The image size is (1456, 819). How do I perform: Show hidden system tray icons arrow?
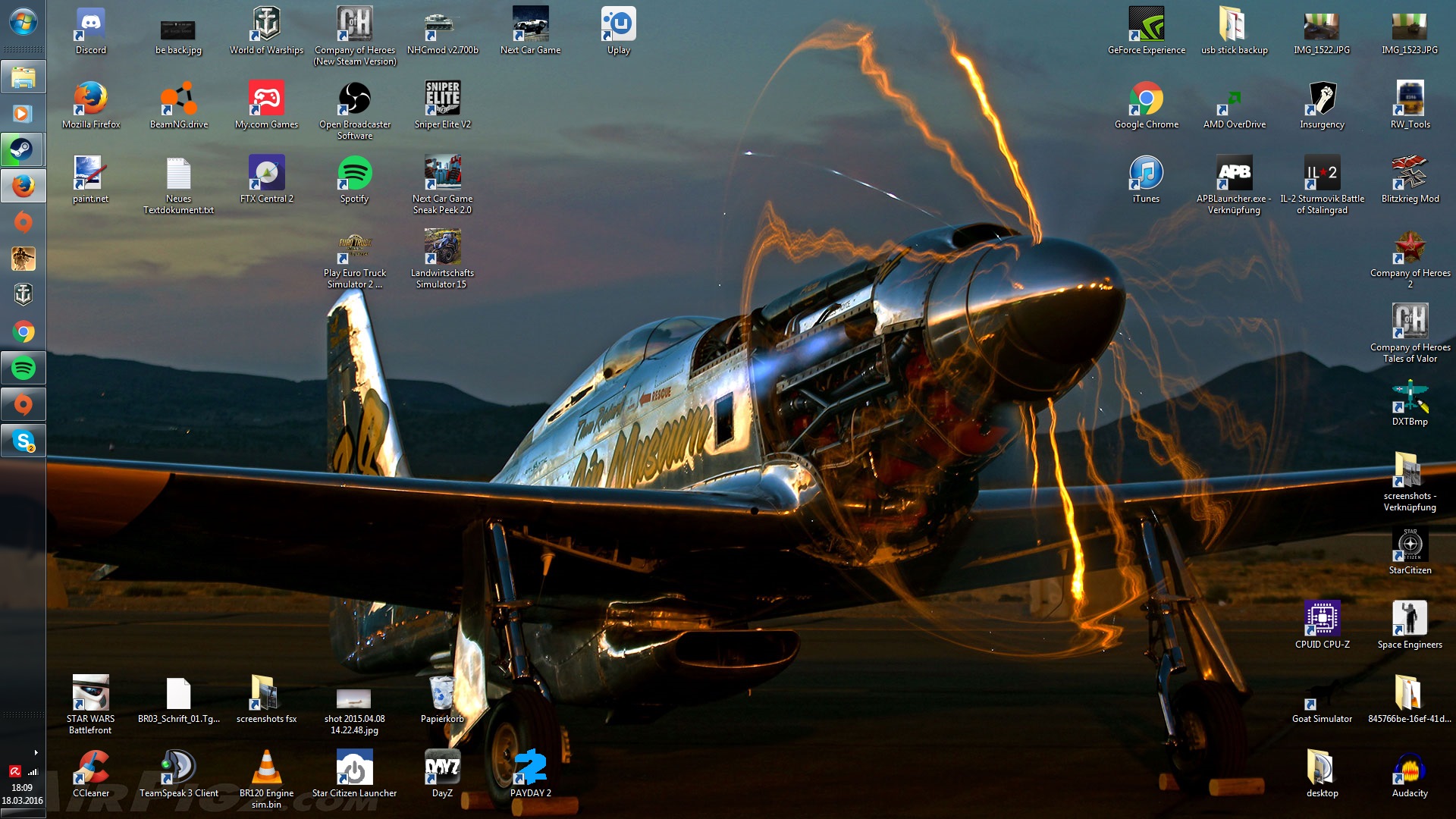36,752
